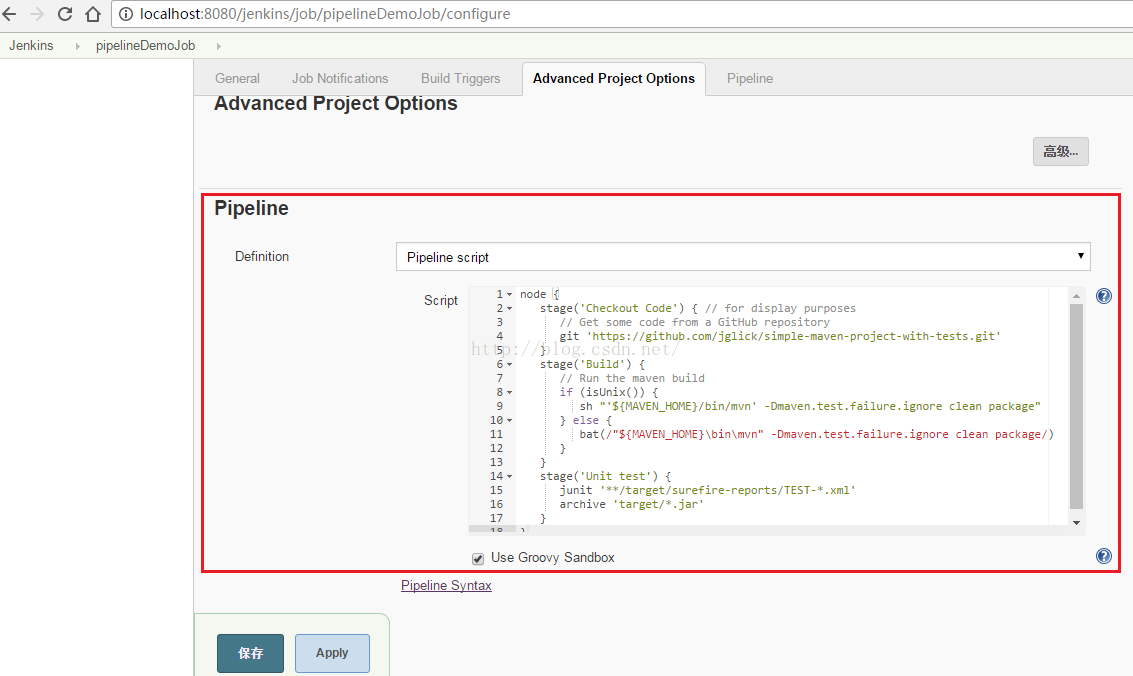The image size is (1133, 676).
Task: Click "// Run the maven build" comment
Action: tap(632, 378)
